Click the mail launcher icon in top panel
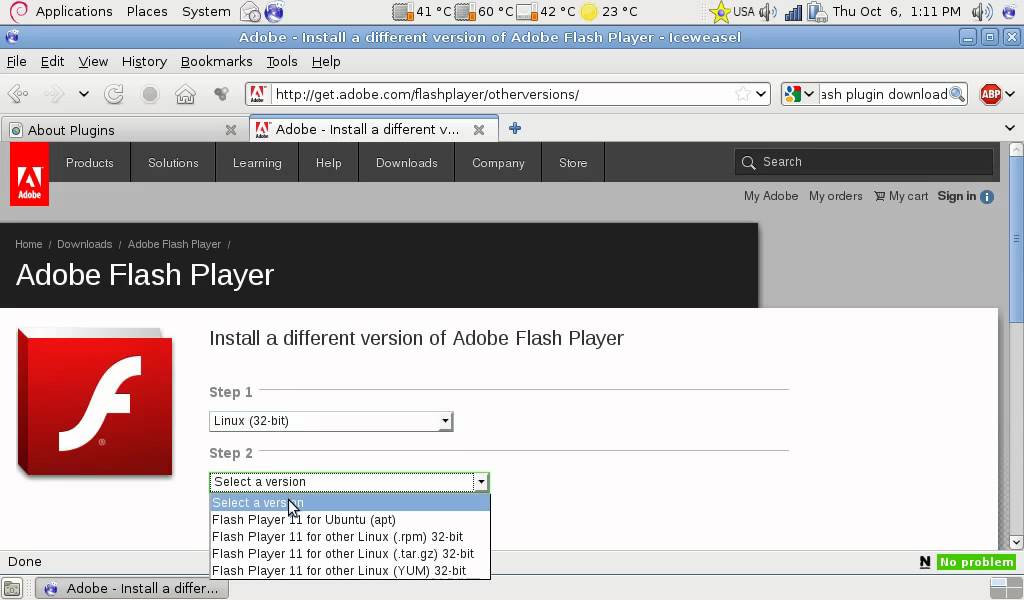This screenshot has height=600, width=1024. click(250, 11)
